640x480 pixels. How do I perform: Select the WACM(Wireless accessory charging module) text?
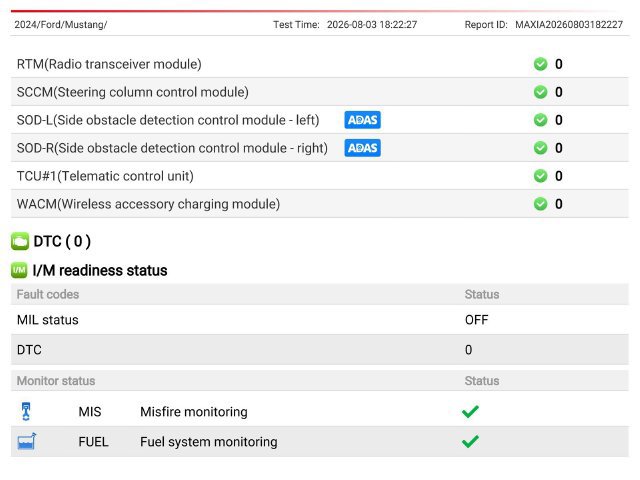tap(149, 204)
